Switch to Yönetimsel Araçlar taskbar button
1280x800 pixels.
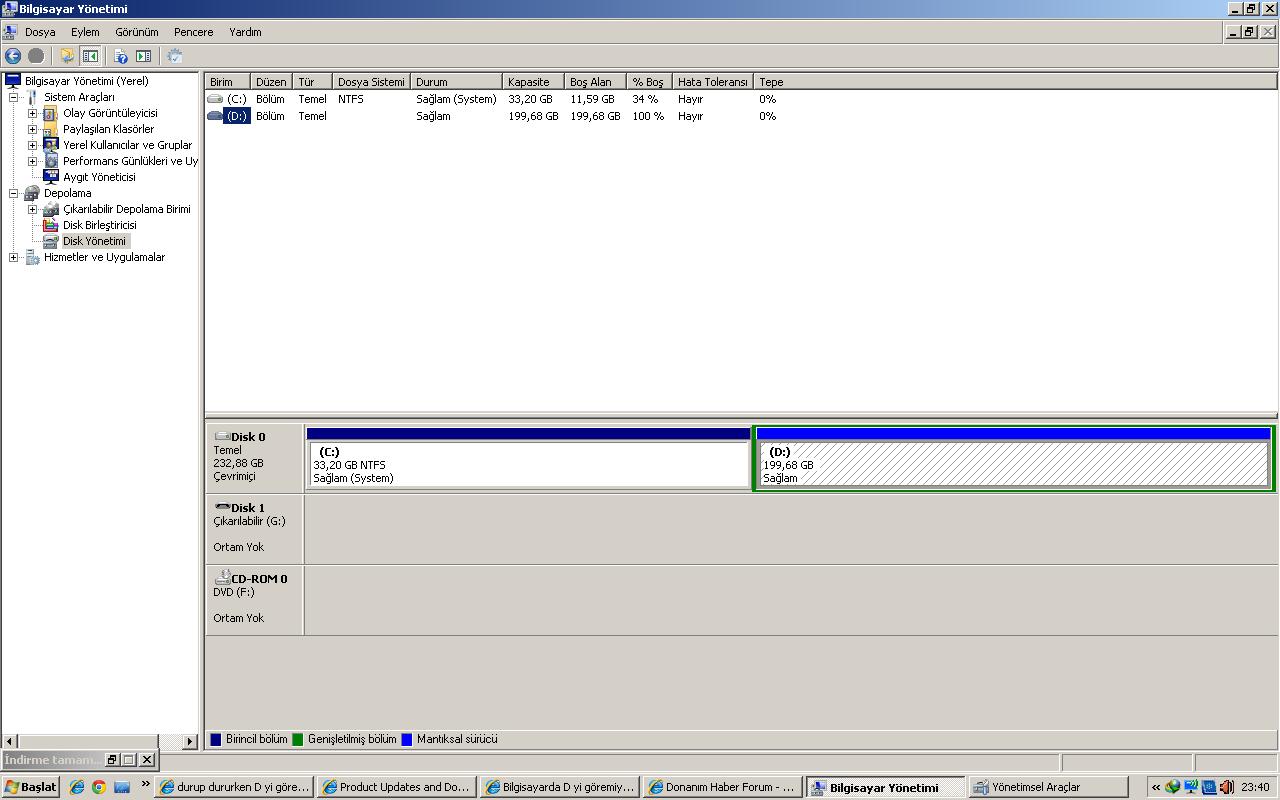pyautogui.click(x=1048, y=787)
